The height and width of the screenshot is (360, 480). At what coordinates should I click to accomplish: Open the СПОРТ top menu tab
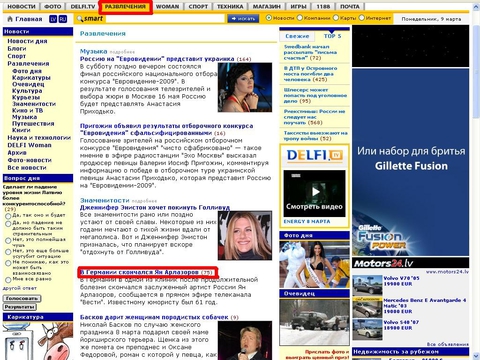coord(198,7)
